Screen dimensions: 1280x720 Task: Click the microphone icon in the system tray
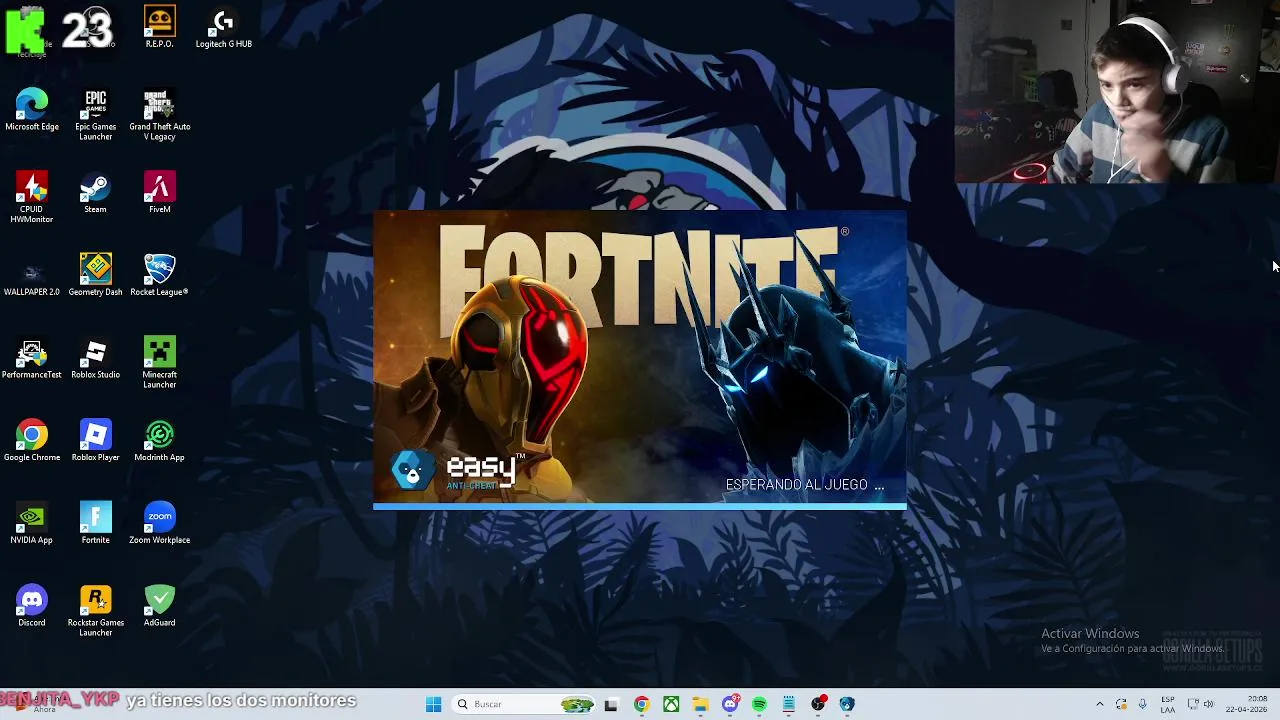(1142, 704)
